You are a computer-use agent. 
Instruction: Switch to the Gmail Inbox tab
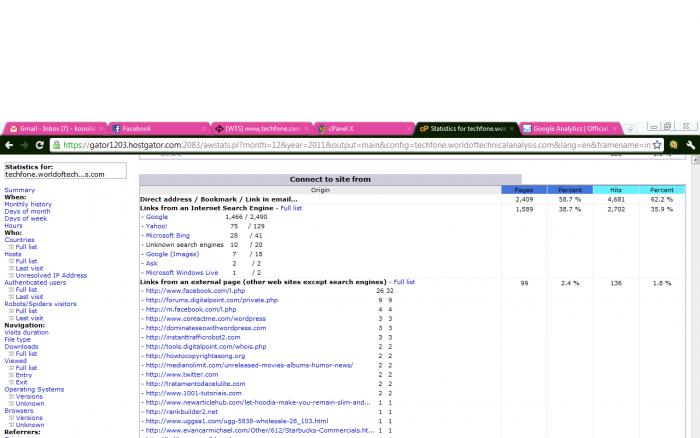pyautogui.click(x=56, y=129)
